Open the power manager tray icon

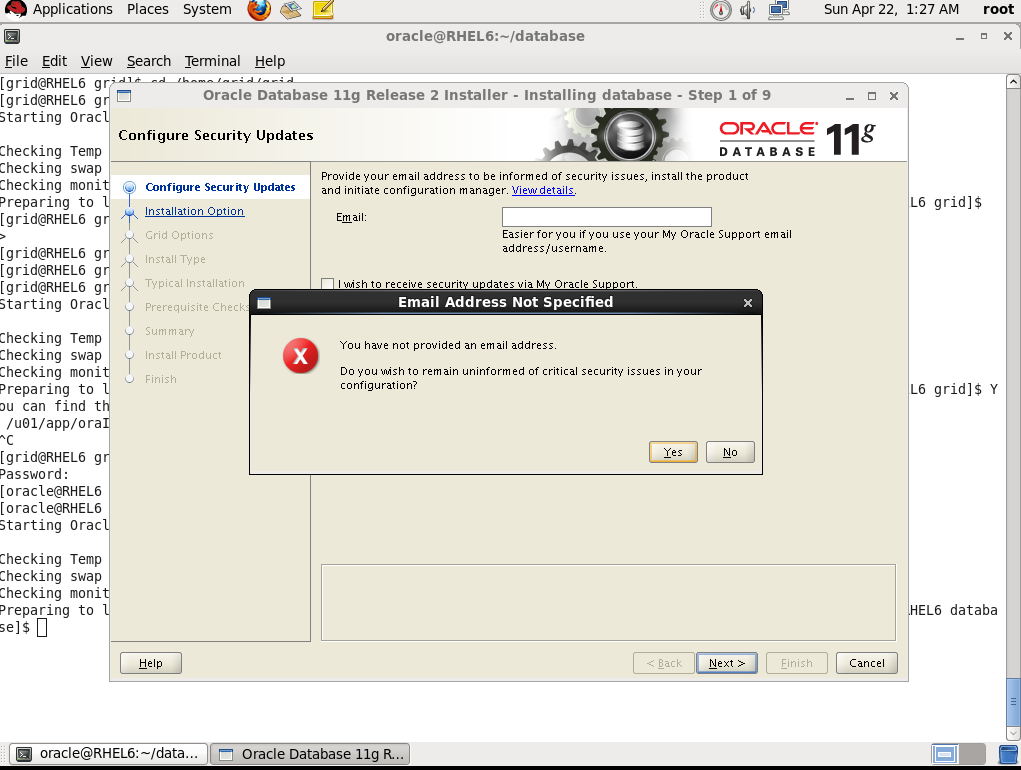coord(720,10)
